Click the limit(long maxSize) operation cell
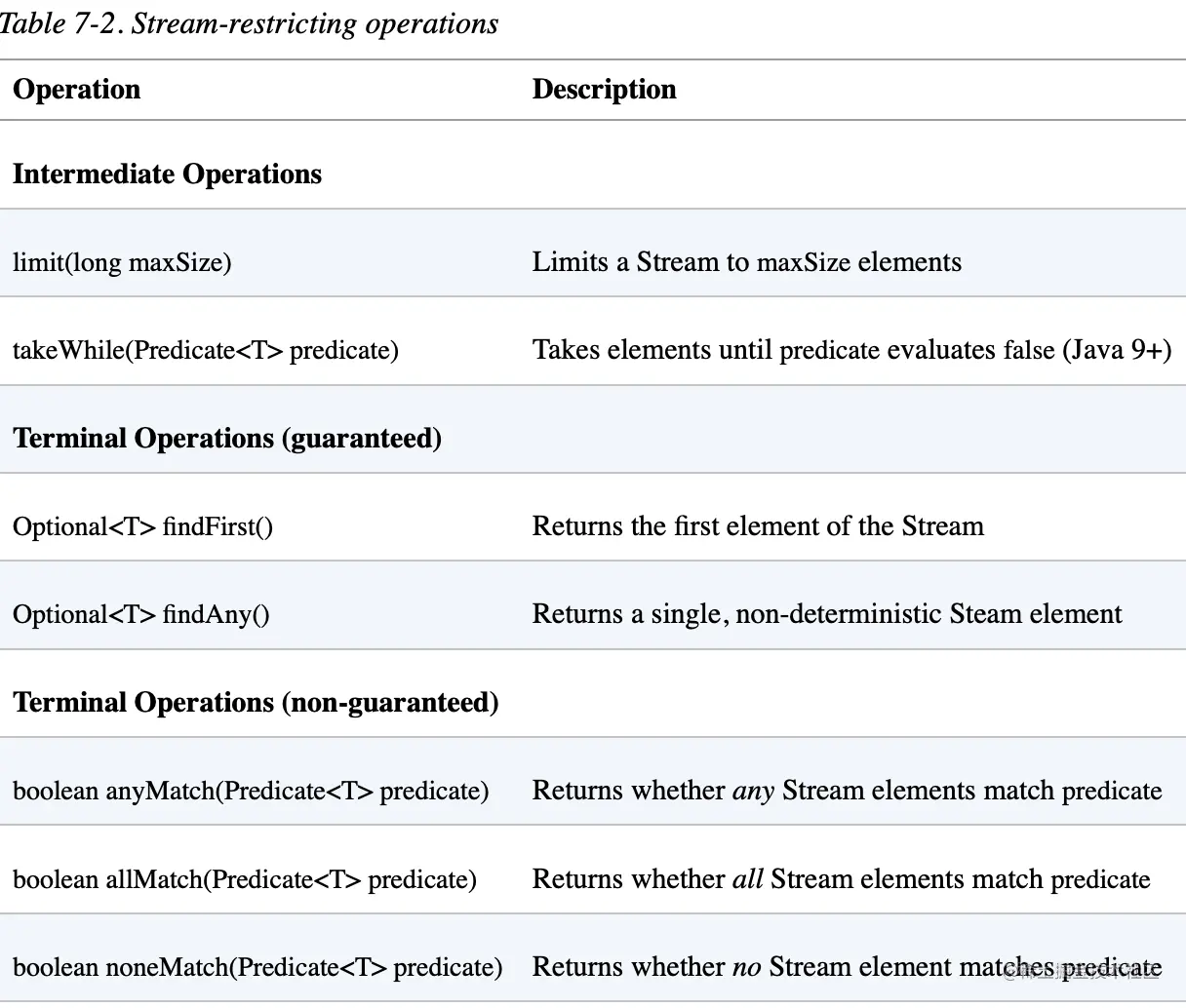Viewport: 1186px width, 1008px height. 122,262
